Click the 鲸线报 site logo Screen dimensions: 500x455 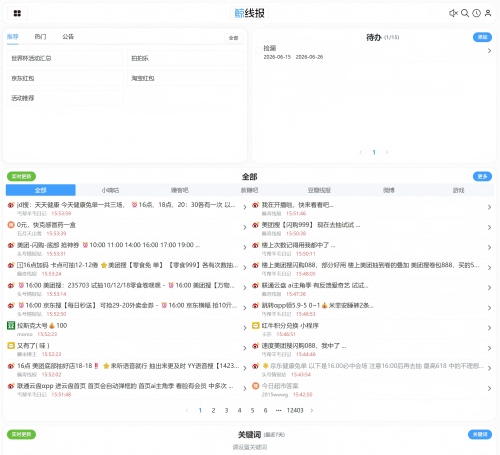(x=249, y=13)
